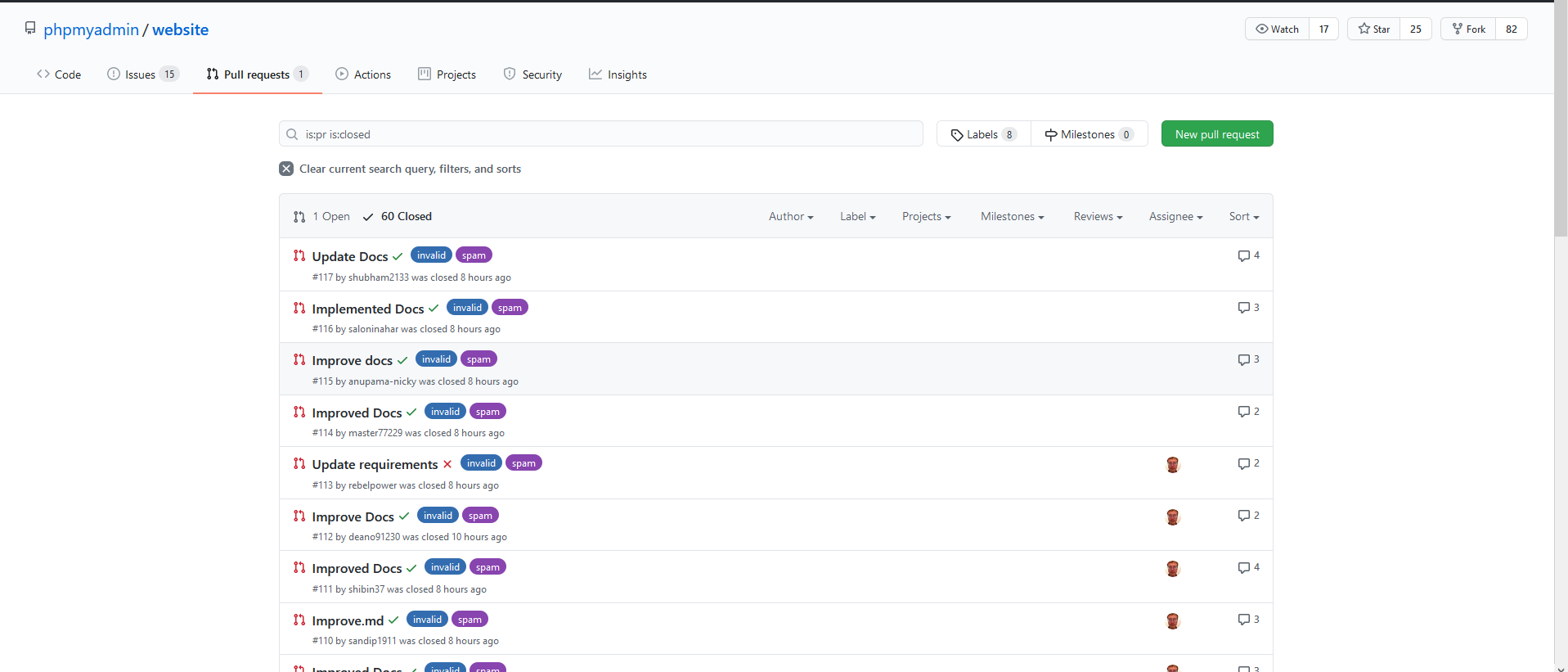The image size is (1568, 672).
Task: Star the phpmyadmin website repository
Action: (1374, 29)
